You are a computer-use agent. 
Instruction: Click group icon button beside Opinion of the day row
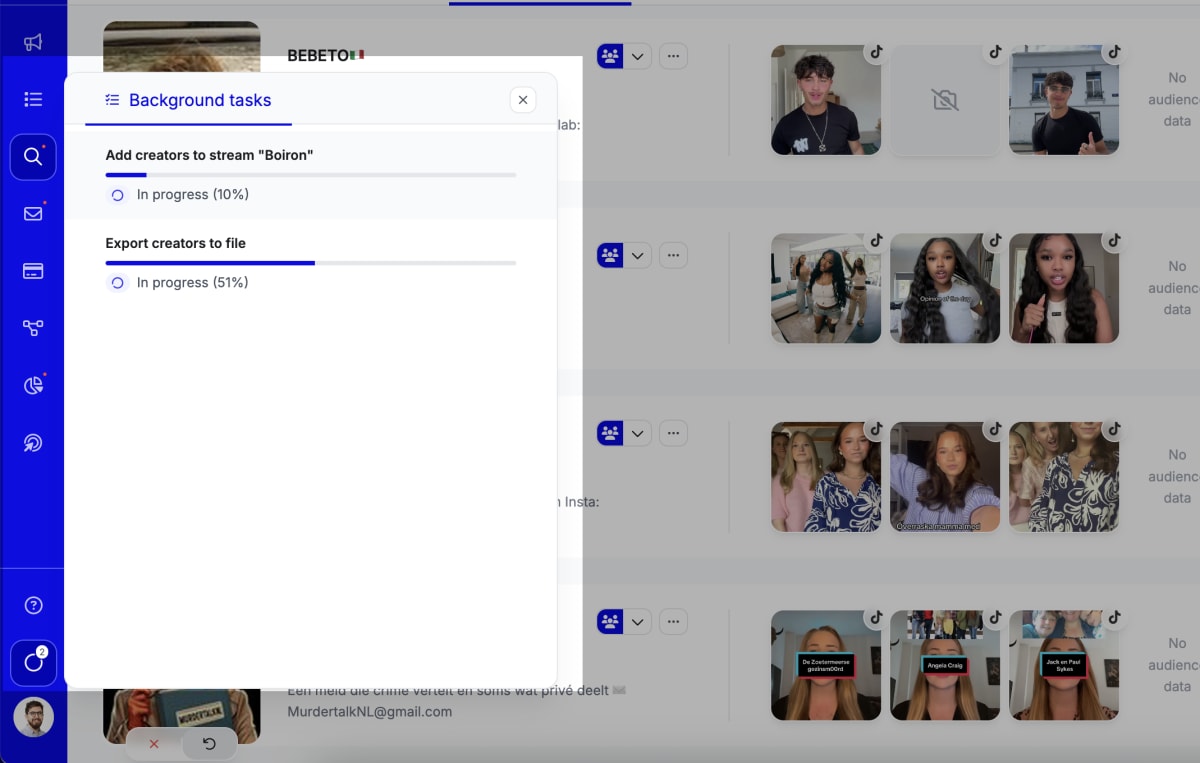click(x=610, y=256)
